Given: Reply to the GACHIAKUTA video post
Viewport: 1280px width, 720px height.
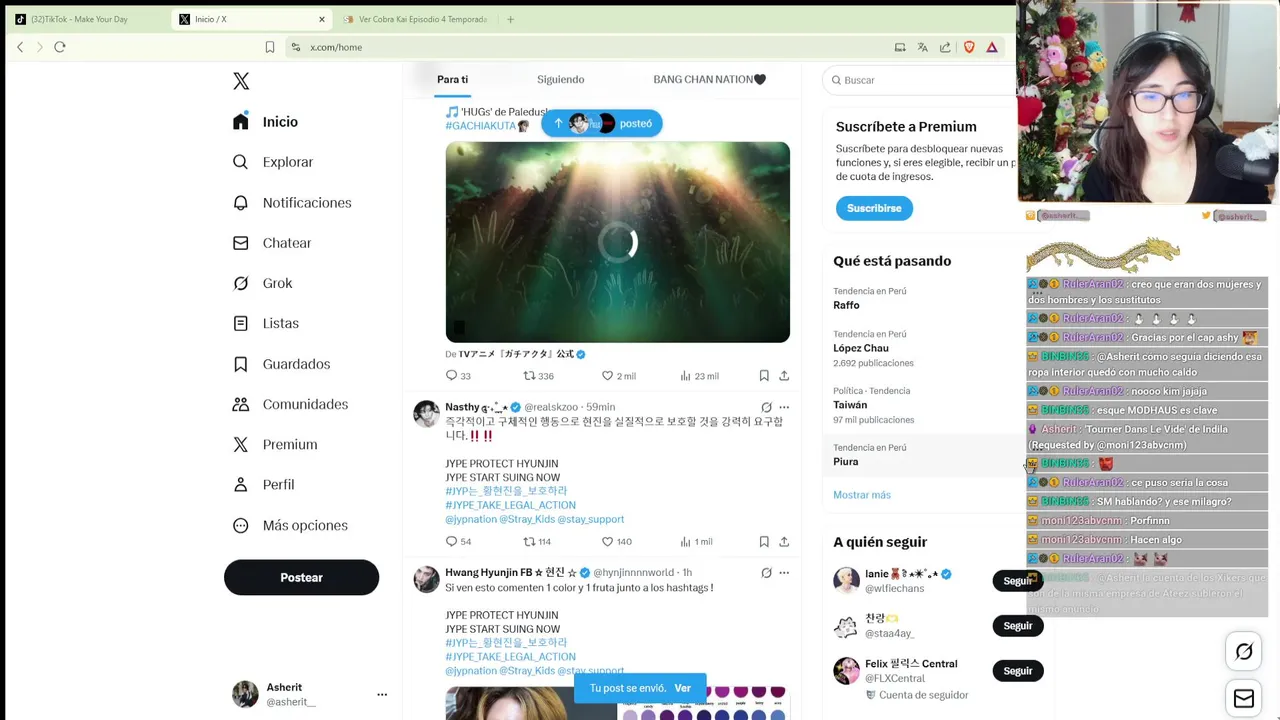Looking at the screenshot, I should 458,376.
